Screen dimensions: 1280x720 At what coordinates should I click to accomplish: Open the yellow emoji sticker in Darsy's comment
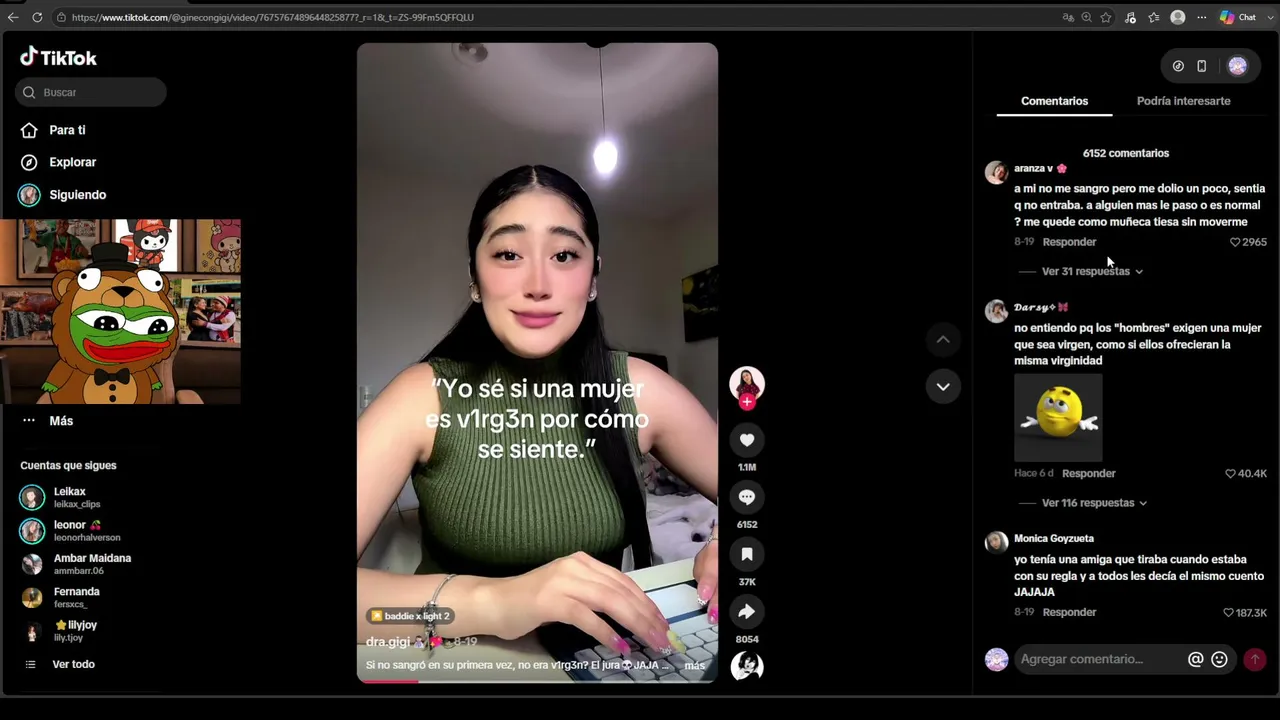1058,417
